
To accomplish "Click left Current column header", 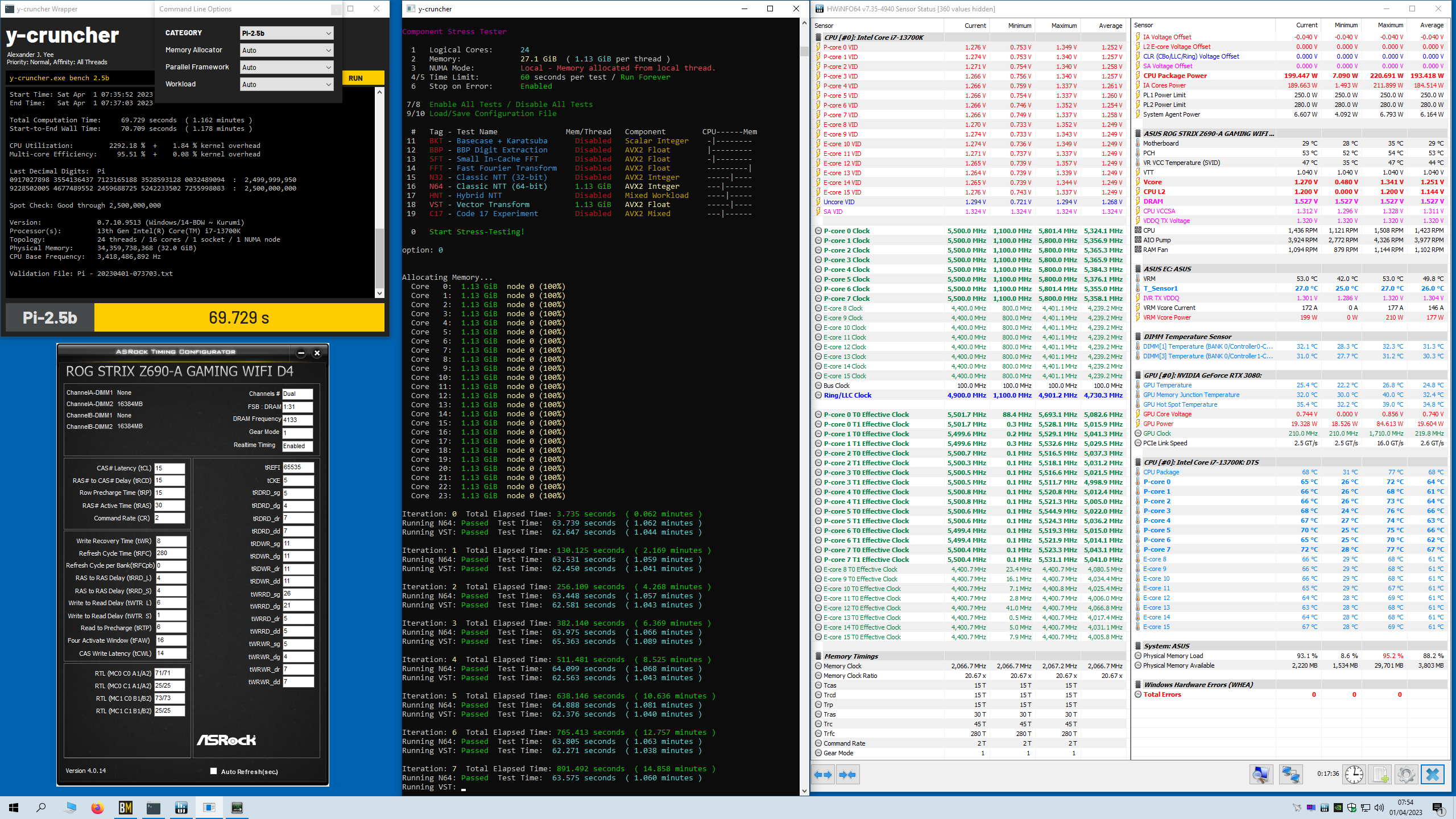I will [x=966, y=26].
